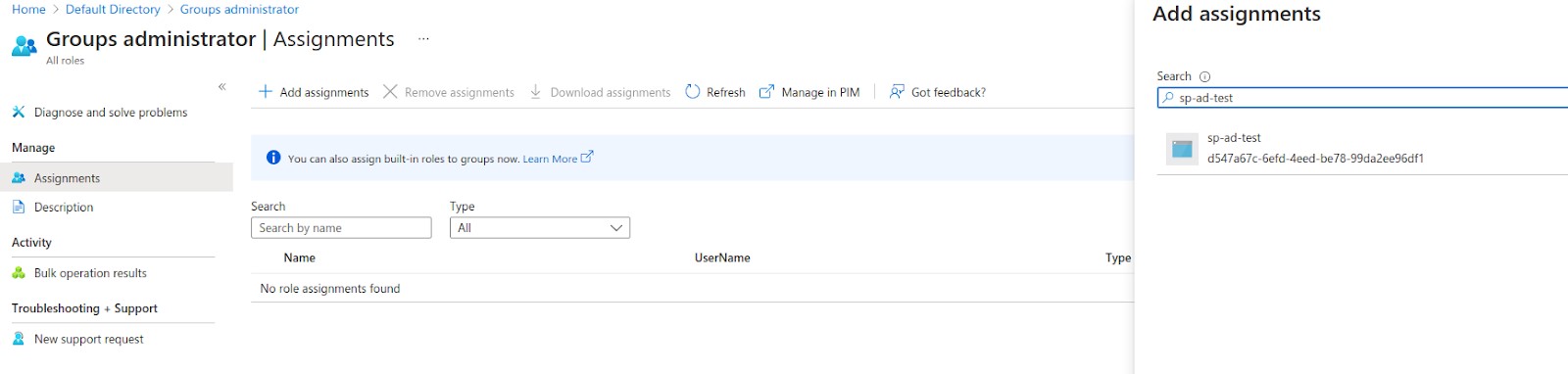The width and height of the screenshot is (1568, 374).
Task: Click the blue info icon in banner
Action: click(273, 158)
